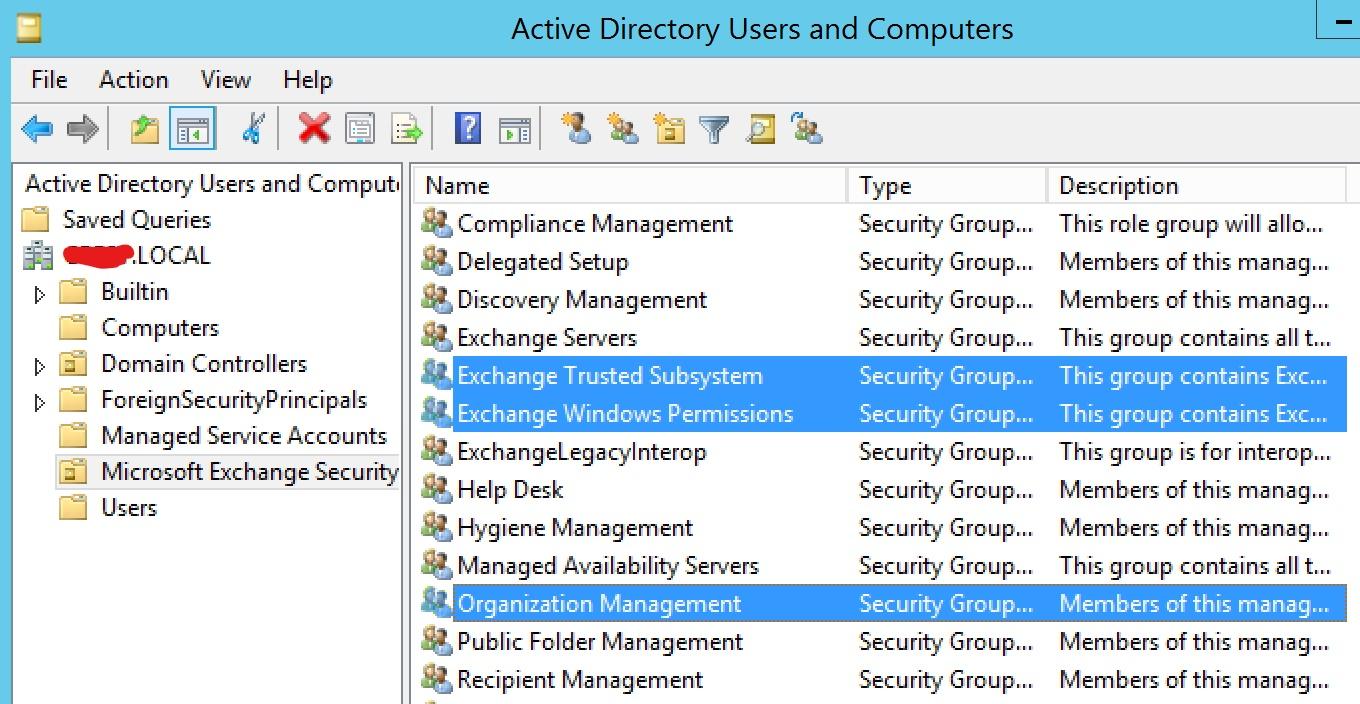The image size is (1360, 704).
Task: Click the Find Objects in Directory icon
Action: [x=760, y=128]
